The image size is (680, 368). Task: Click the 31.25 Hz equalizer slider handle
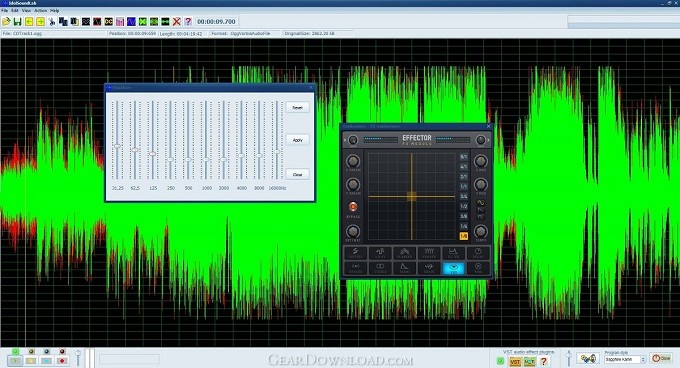(x=117, y=146)
